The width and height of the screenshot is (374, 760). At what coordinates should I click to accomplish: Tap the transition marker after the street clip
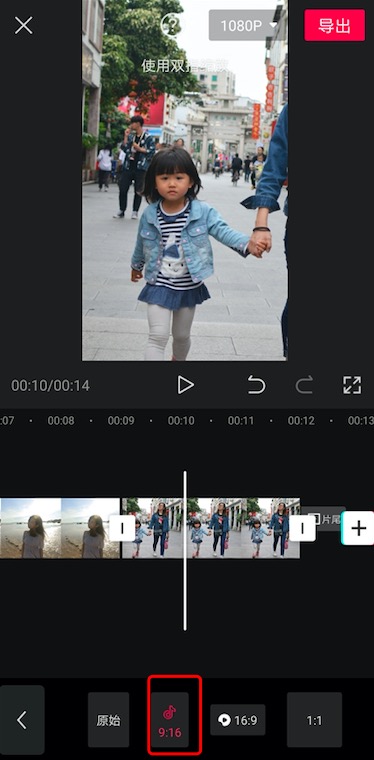[x=302, y=528]
